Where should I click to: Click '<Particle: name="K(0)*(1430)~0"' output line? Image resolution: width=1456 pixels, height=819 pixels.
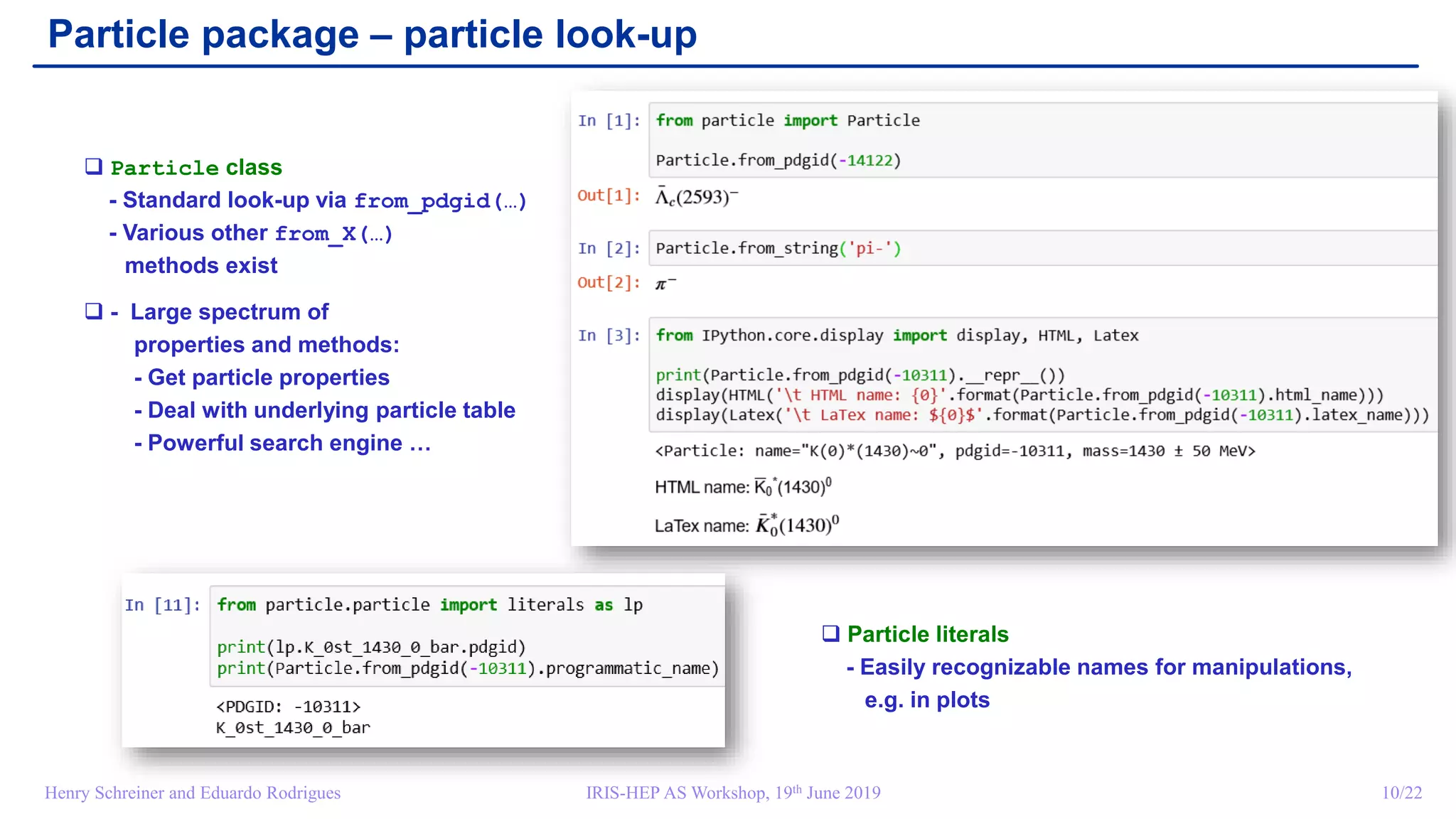[955, 451]
